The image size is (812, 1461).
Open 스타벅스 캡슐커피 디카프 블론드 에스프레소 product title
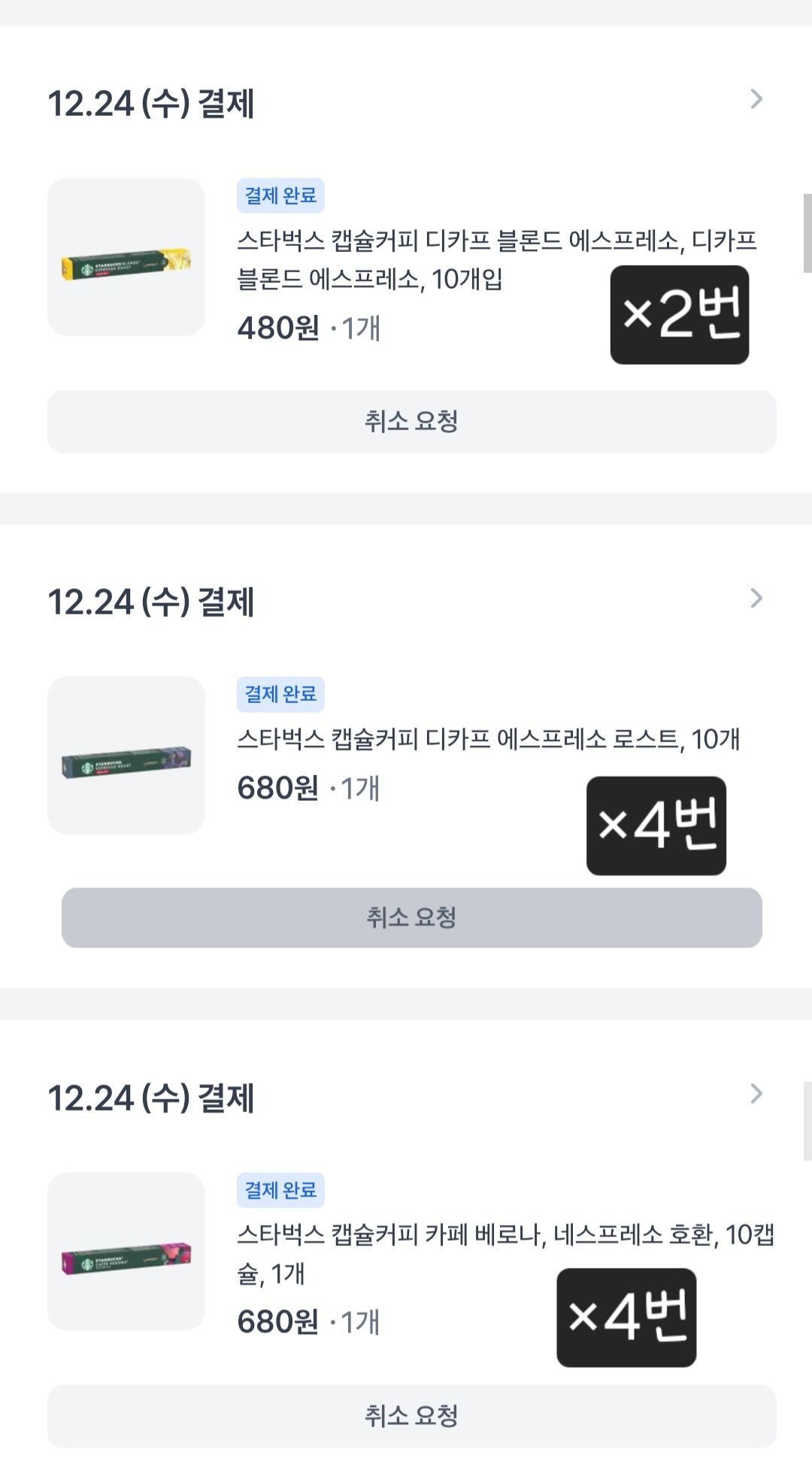496,259
